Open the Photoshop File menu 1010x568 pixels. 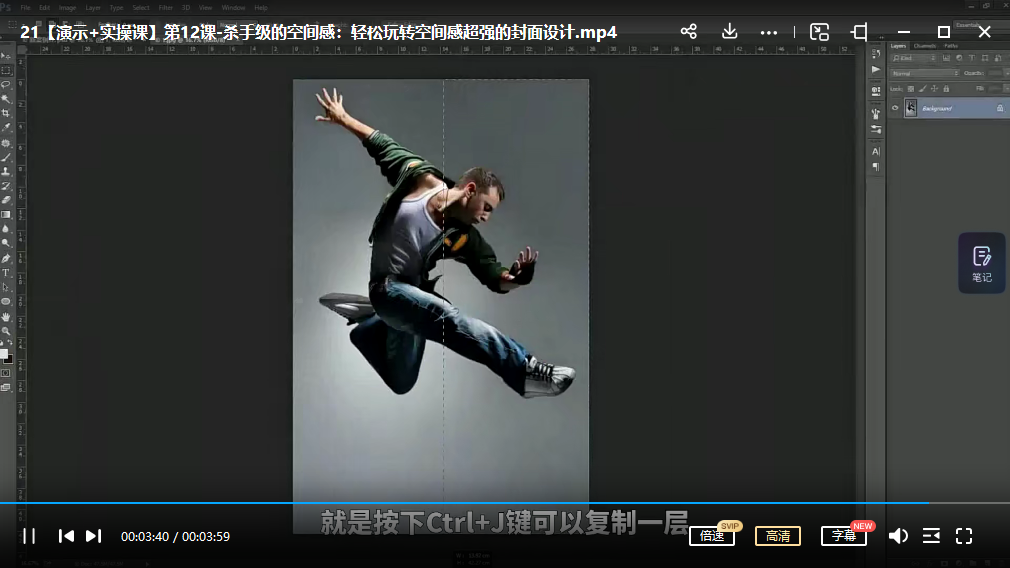26,8
